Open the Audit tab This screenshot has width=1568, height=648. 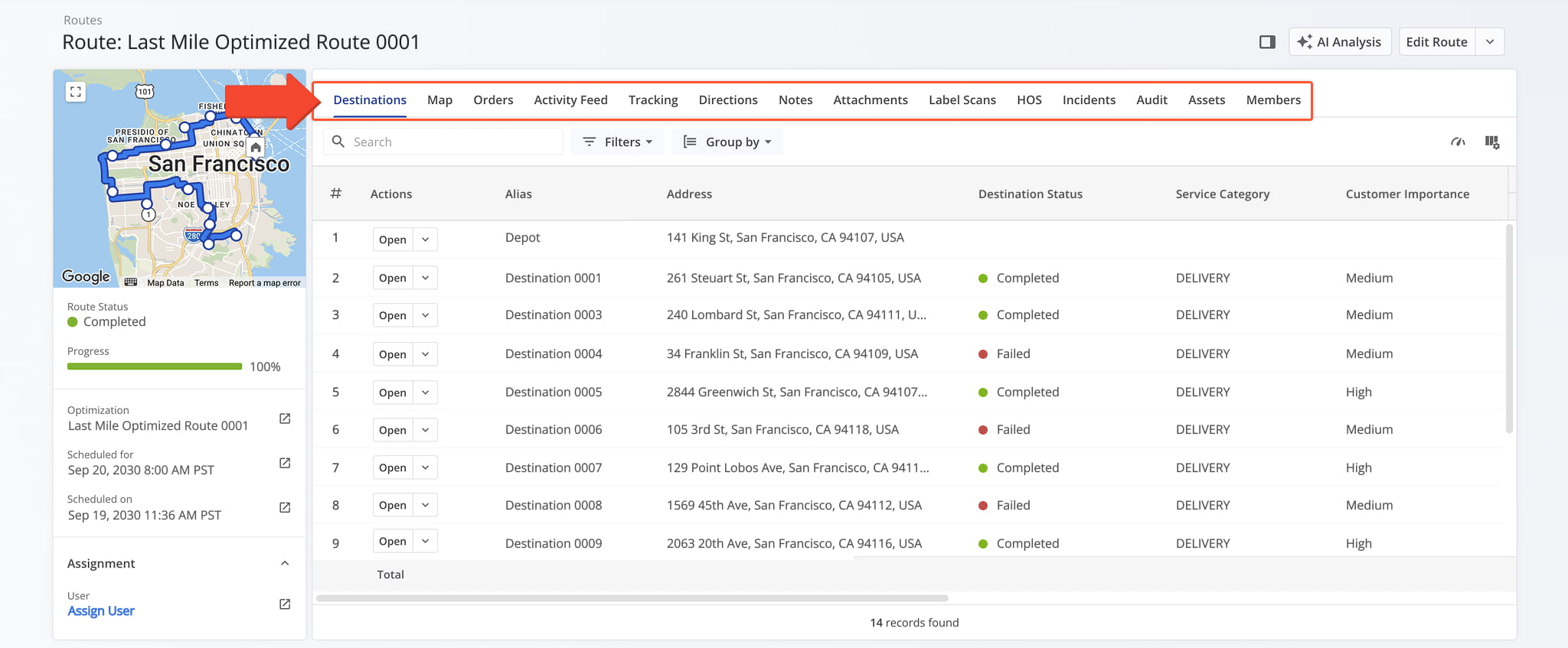point(1151,100)
